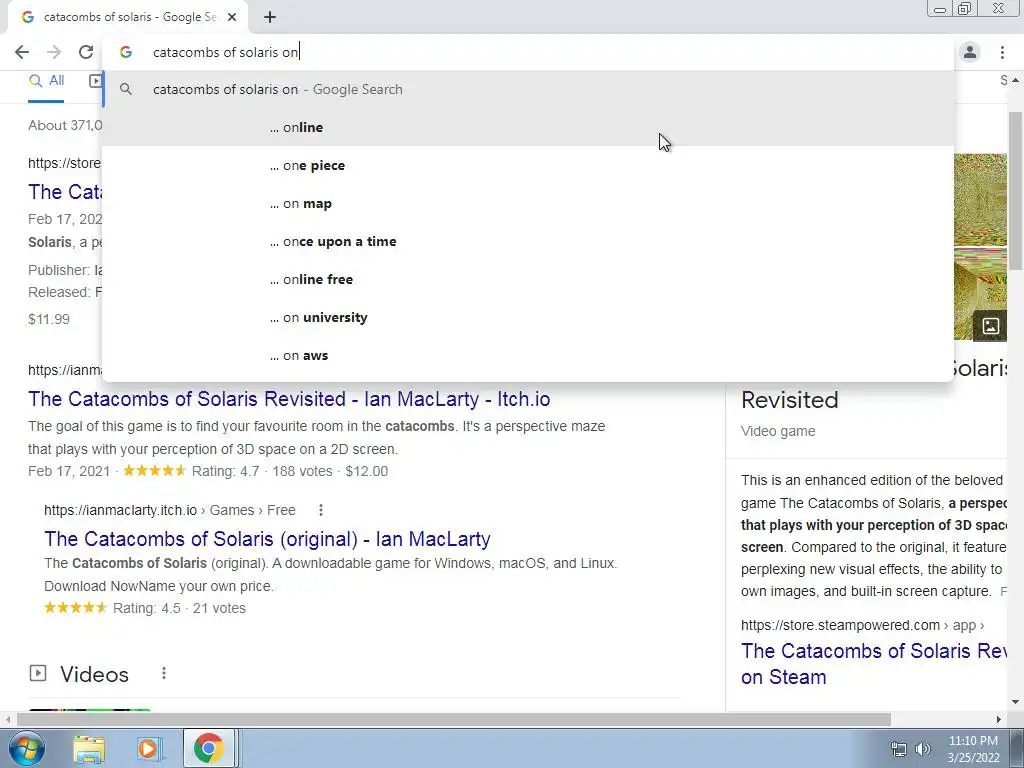The image size is (1024, 768).
Task: Open The Catacombs of Solaris (original) link
Action: [267, 539]
